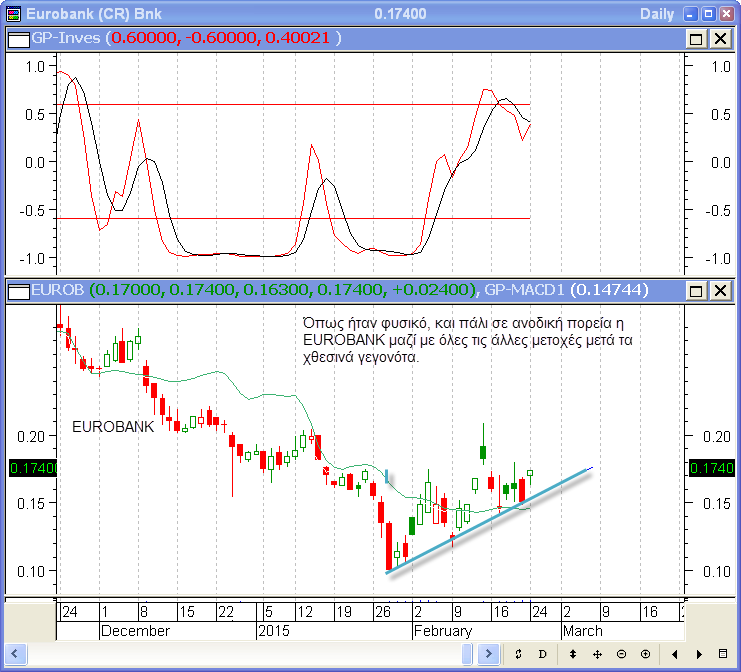
Task: Click the vertical rescale Y-axis arrows icon
Action: coord(573,655)
